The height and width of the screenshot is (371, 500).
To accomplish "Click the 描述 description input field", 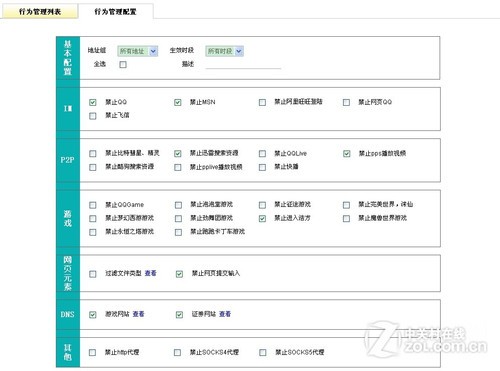I will coord(243,64).
